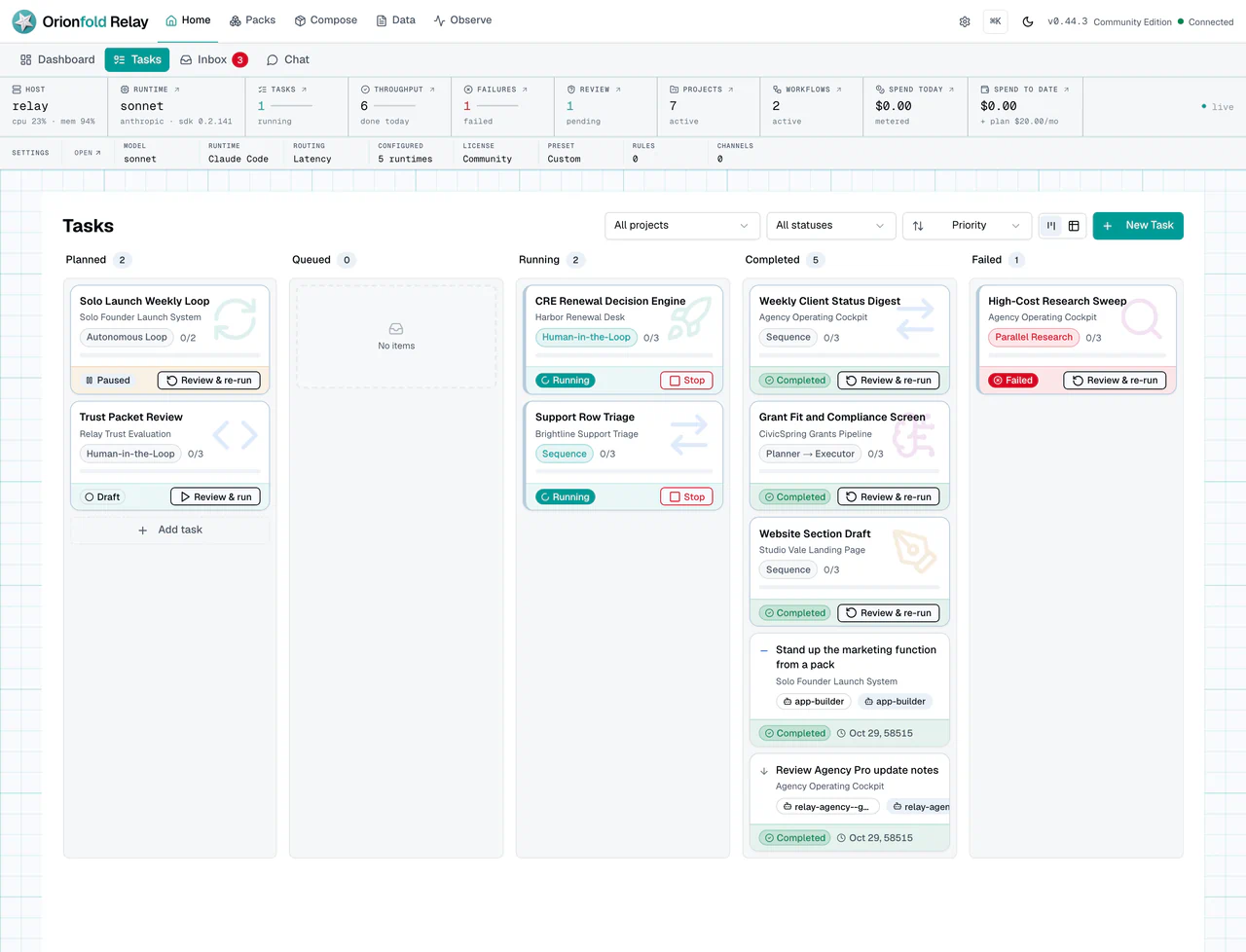The height and width of the screenshot is (952, 1246).
Task: Click the sort direction arrows icon
Action: click(918, 226)
